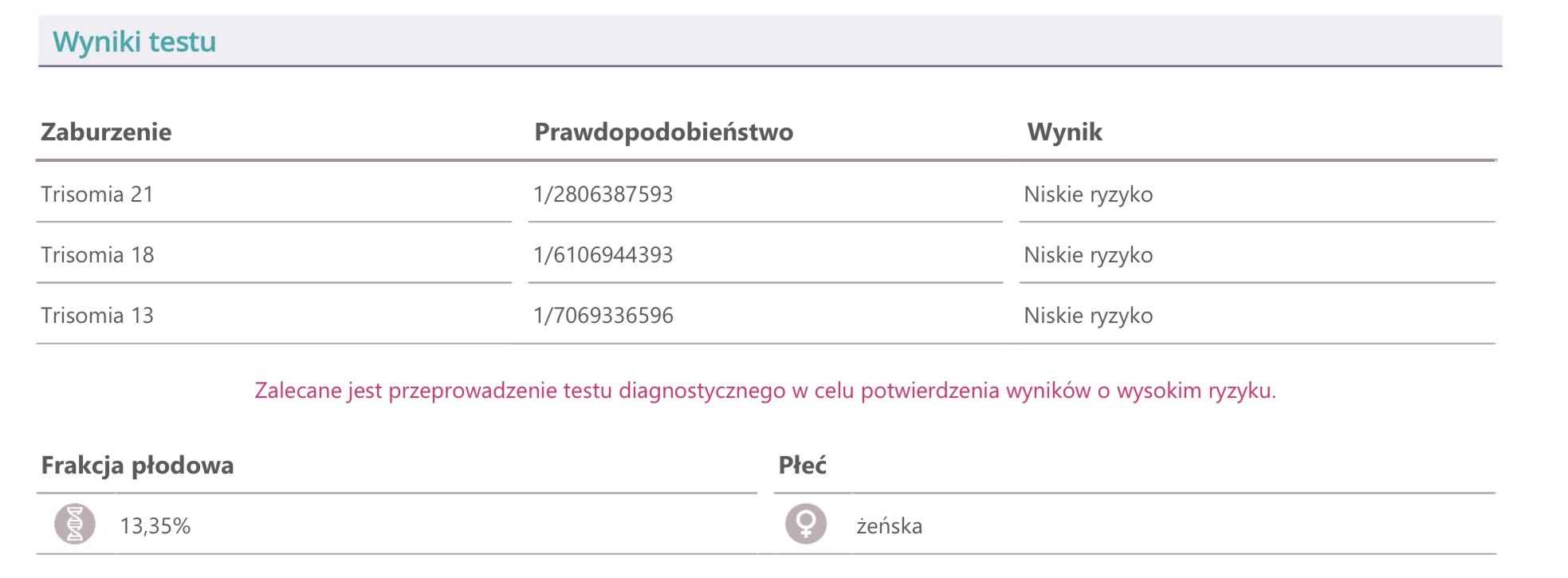Click the "Wyniki testu" section heading
Viewport: 1568px width, 578px height.
point(134,41)
